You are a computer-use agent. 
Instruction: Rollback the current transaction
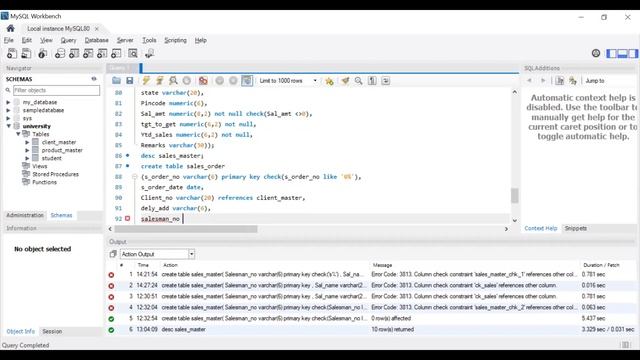(233, 81)
